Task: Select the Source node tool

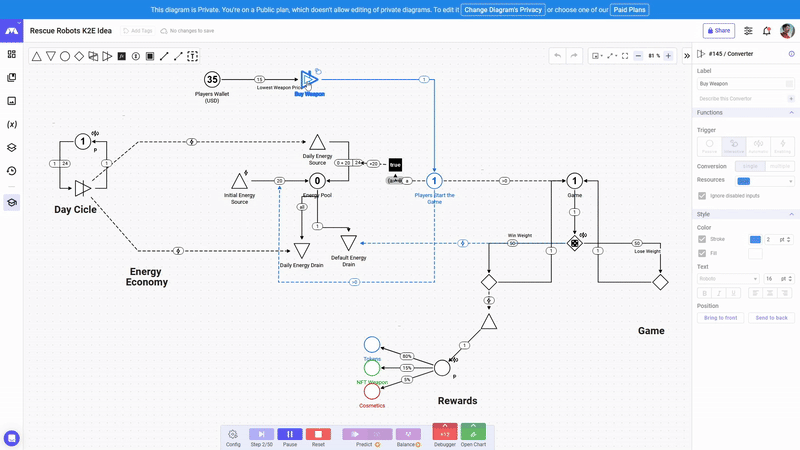Action: (36, 56)
